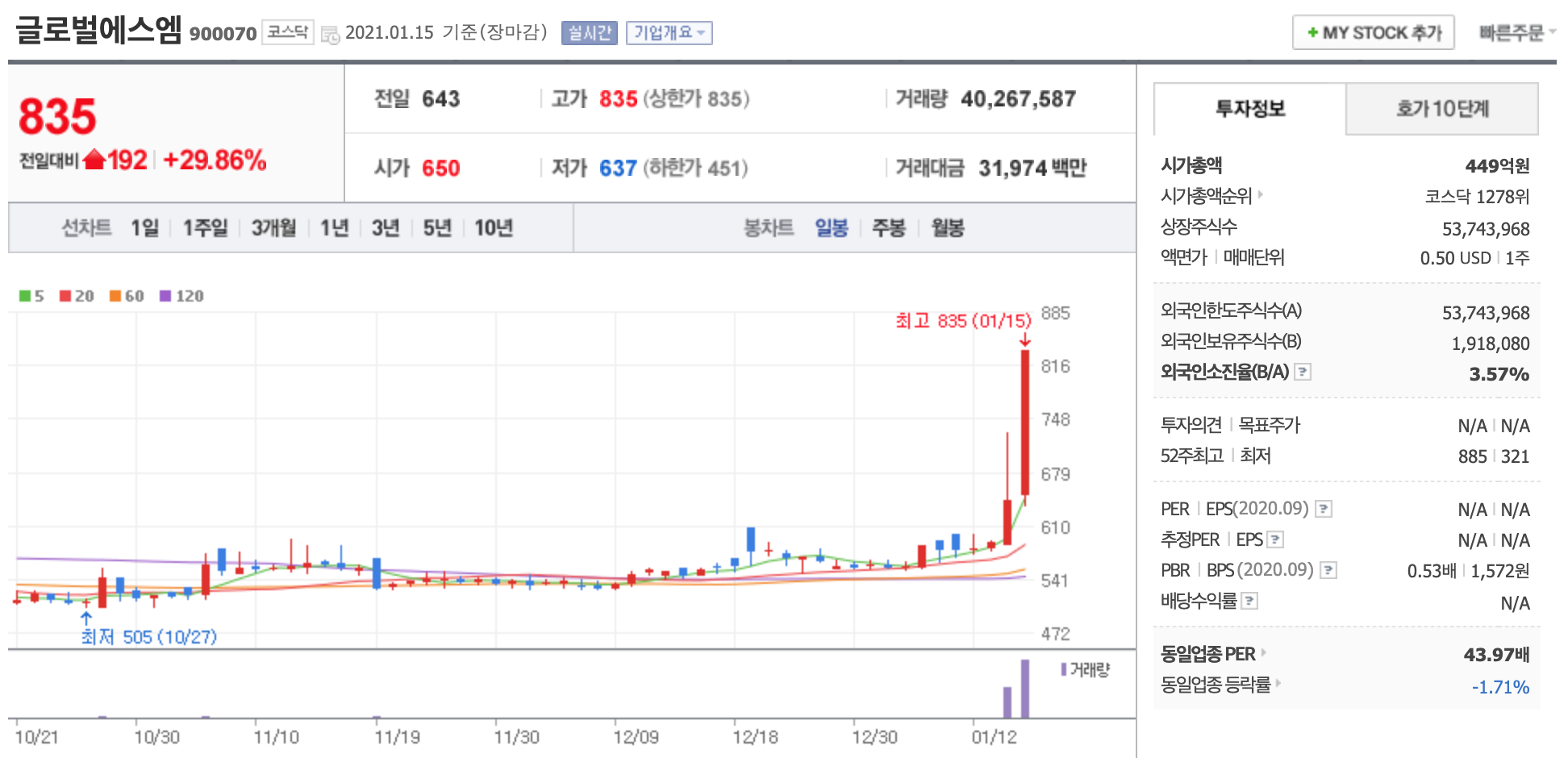Show the 월봉 monthly candle chart
This screenshot has width=1568, height=758.
(x=948, y=228)
